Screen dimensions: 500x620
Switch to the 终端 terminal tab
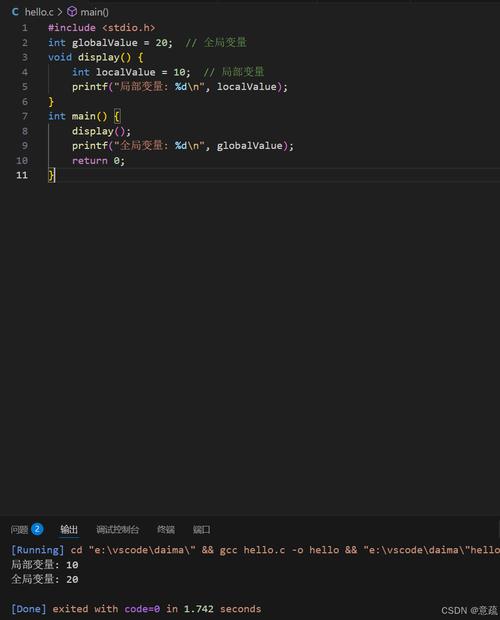click(x=166, y=529)
